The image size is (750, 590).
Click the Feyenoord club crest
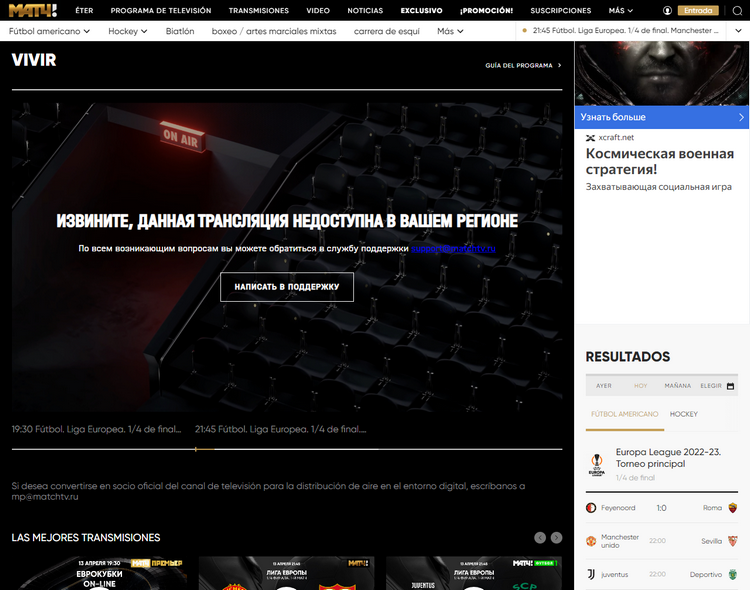tap(591, 508)
